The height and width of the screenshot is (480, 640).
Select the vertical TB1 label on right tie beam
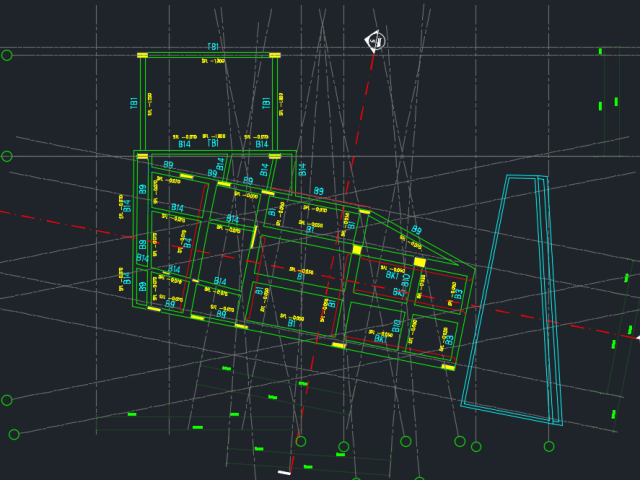266,103
